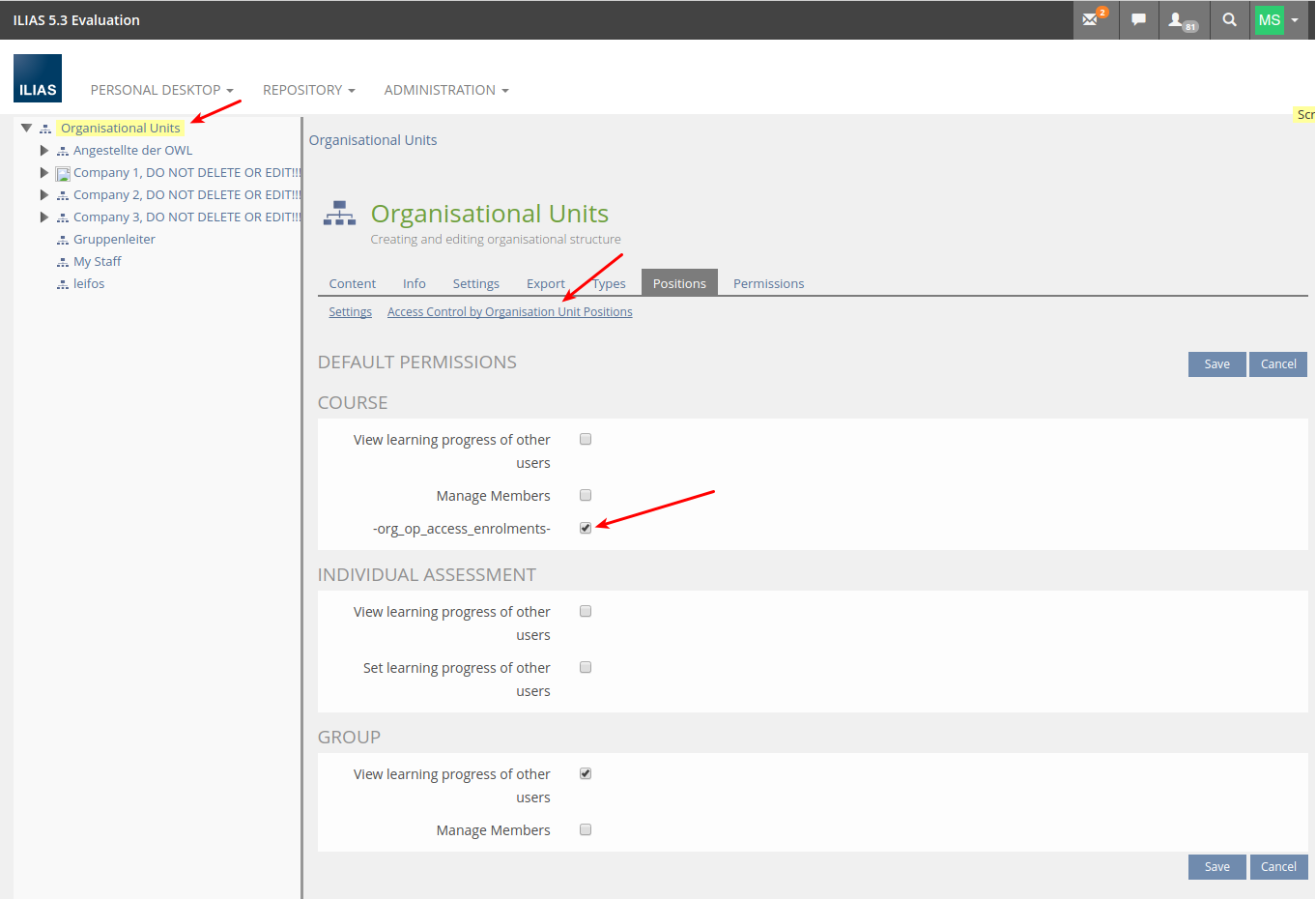Viewport: 1316px width, 899px height.
Task: Open the Who is online user icon
Action: 1181,20
